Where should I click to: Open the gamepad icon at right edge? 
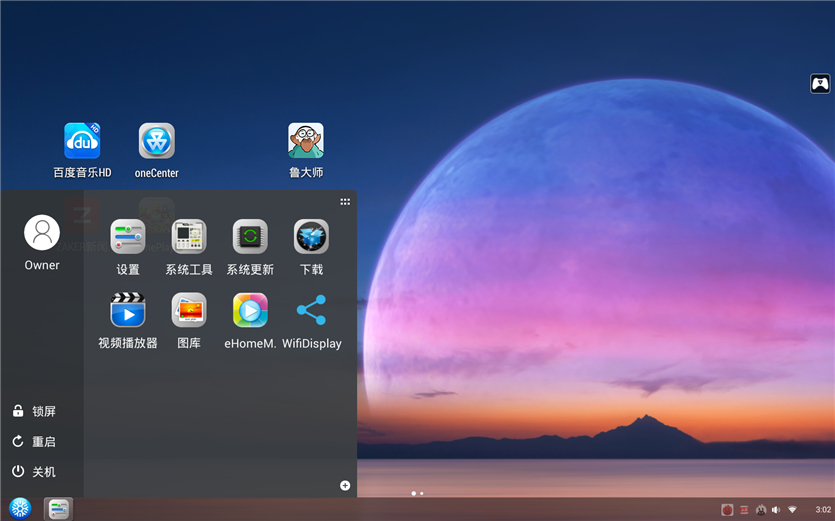(820, 84)
